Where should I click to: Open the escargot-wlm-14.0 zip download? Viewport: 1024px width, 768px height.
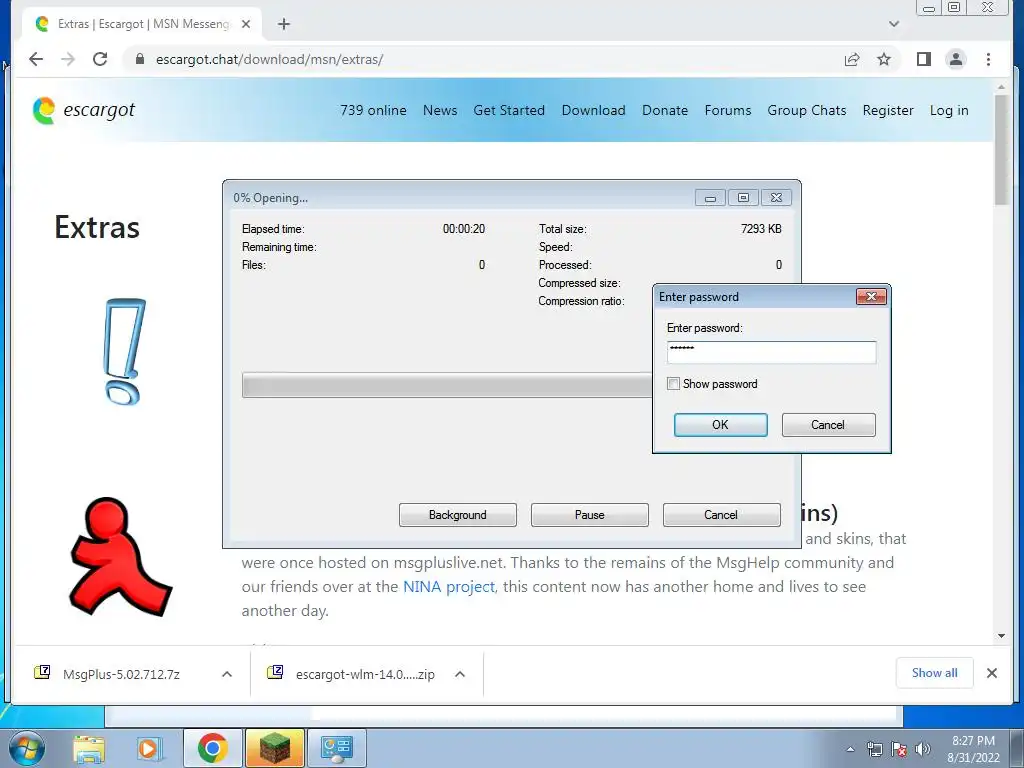click(x=364, y=674)
